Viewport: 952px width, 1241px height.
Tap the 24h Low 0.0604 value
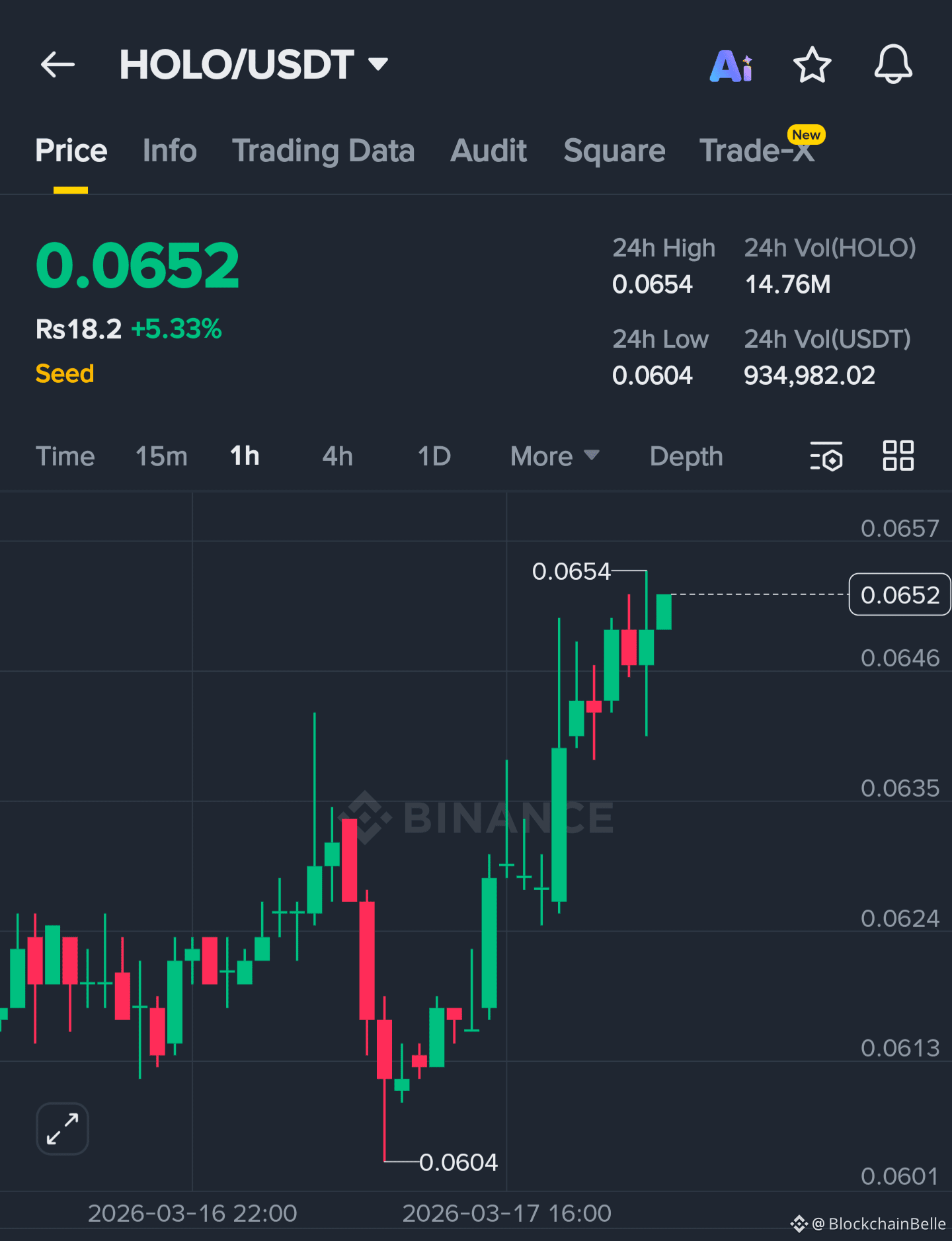point(652,376)
